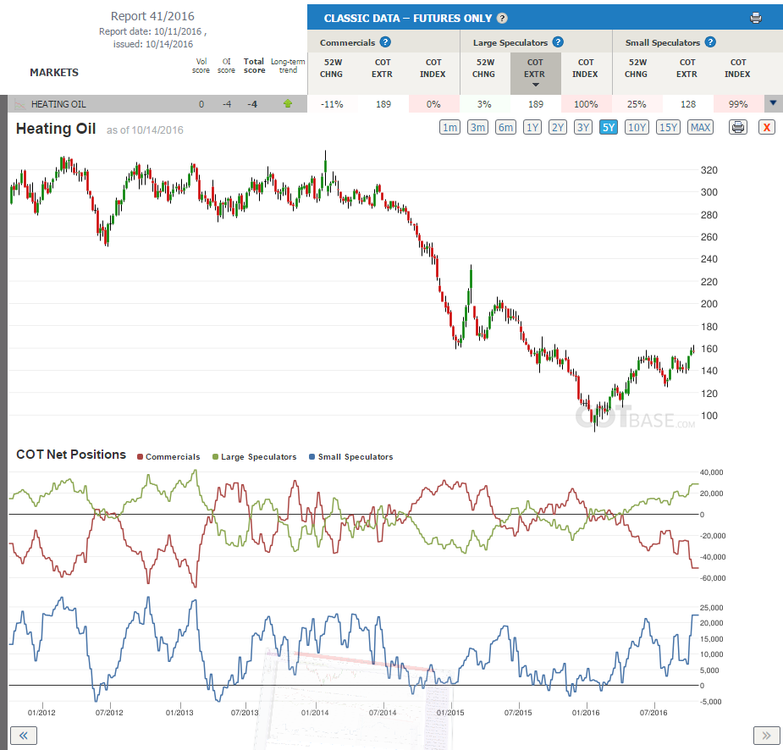783x750 pixels.
Task: Click the Heating Oil chart title
Action: [x=55, y=129]
